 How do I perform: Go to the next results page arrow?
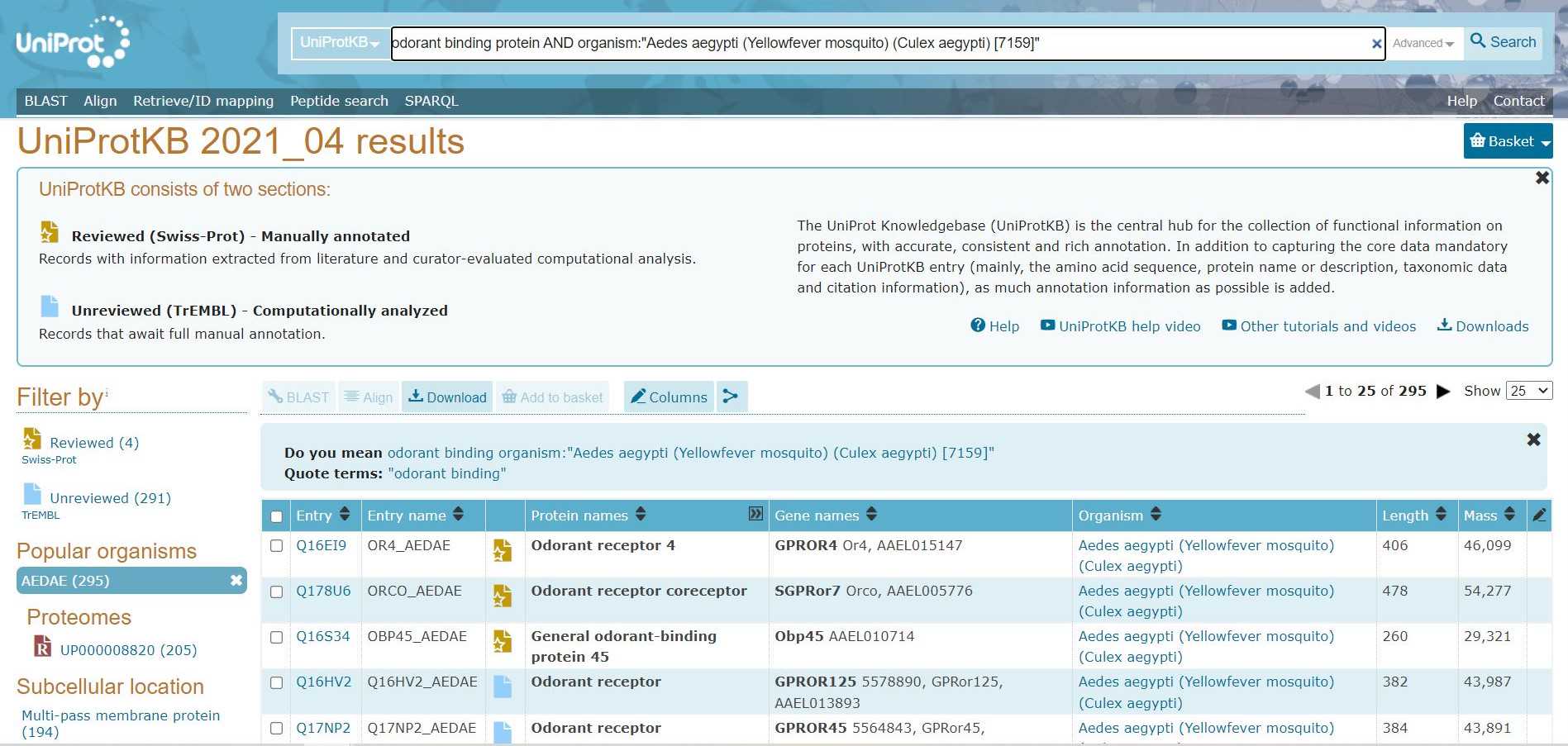coord(1443,392)
